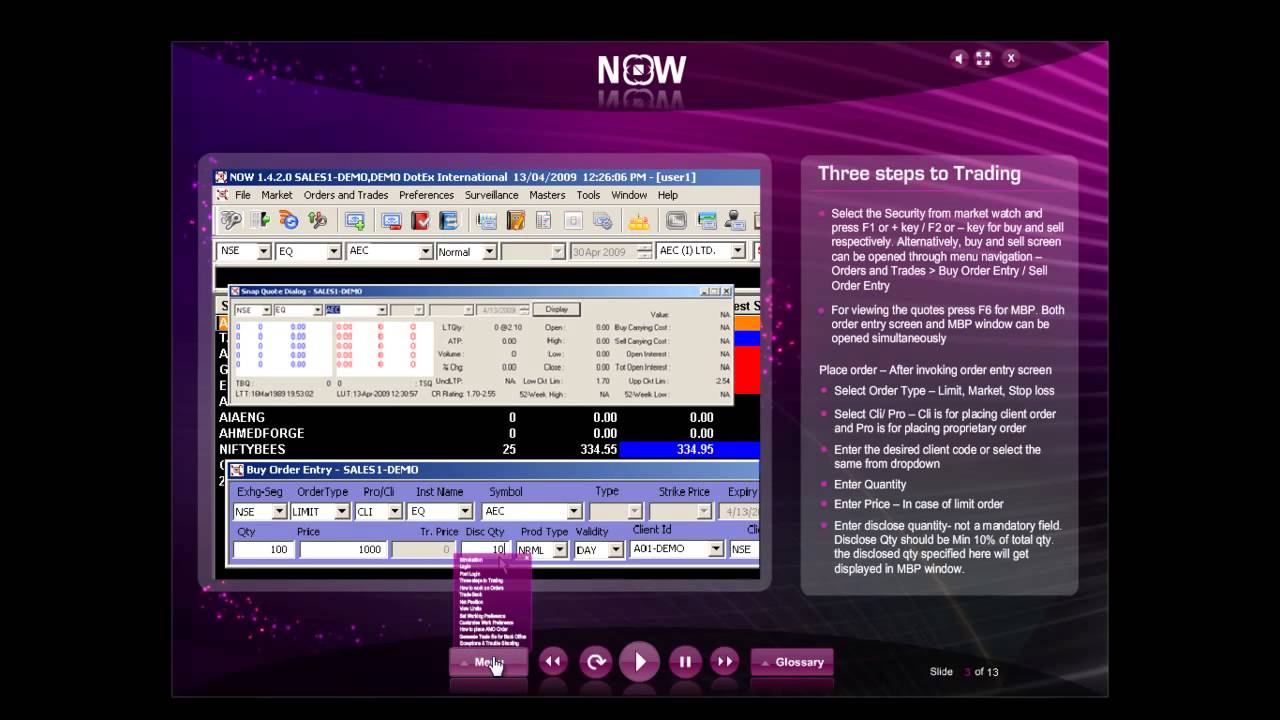Mute the presentation with the speaker icon
This screenshot has height=720, width=1280.
coord(959,59)
